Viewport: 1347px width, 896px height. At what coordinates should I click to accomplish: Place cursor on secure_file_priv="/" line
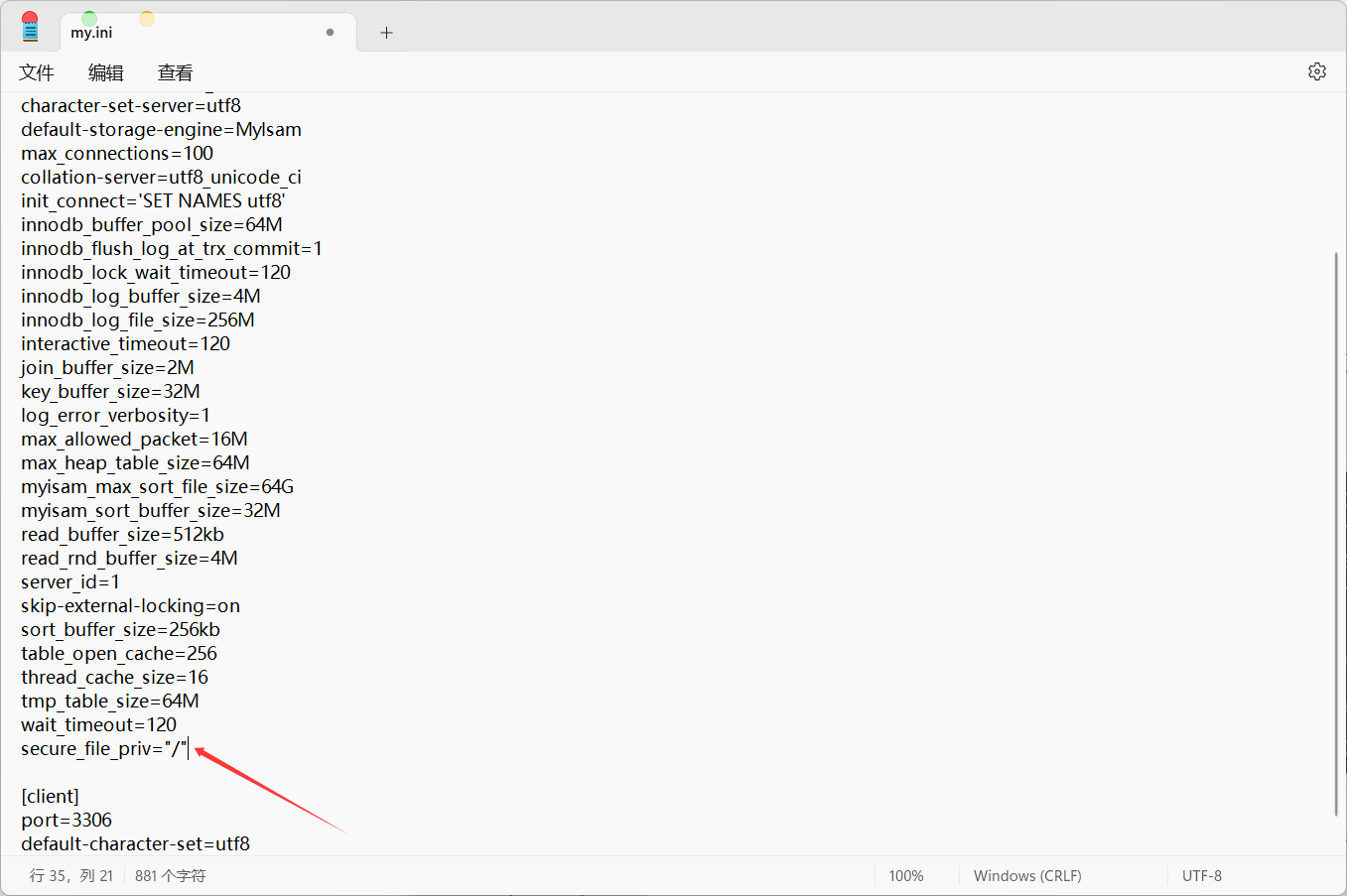click(104, 749)
